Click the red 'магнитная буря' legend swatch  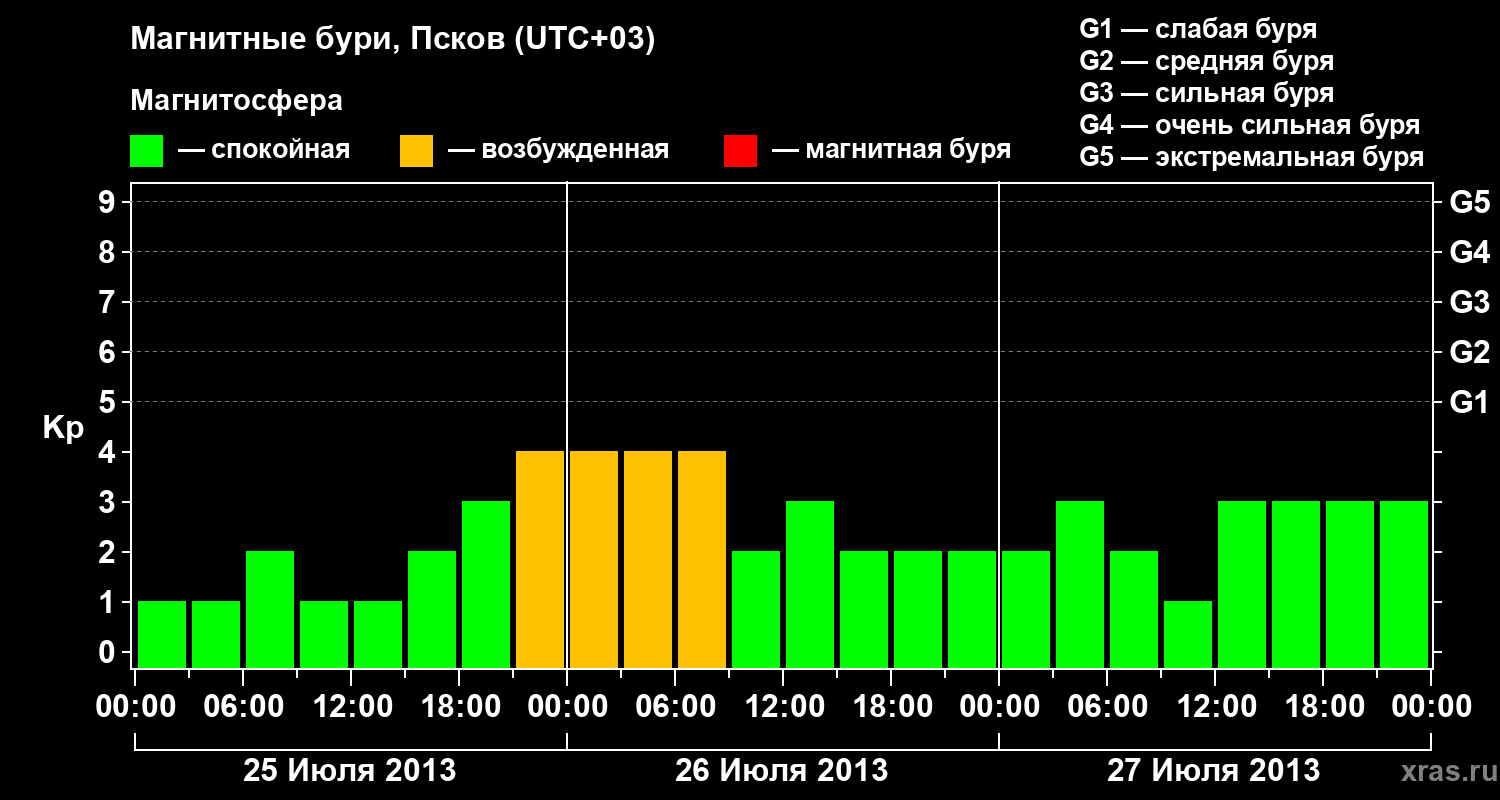coord(740,151)
